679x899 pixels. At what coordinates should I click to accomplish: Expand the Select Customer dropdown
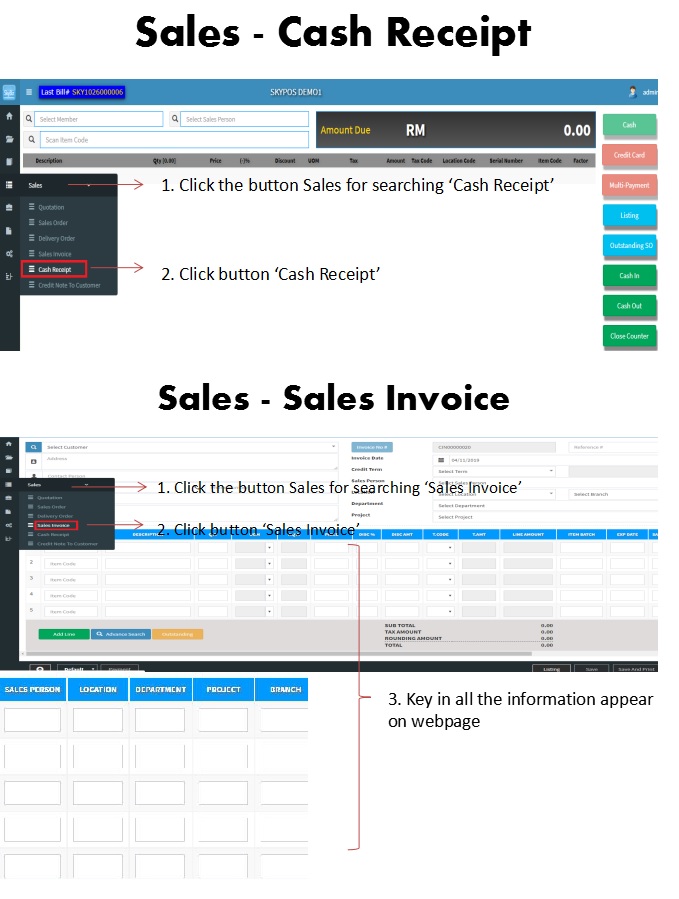(190, 447)
